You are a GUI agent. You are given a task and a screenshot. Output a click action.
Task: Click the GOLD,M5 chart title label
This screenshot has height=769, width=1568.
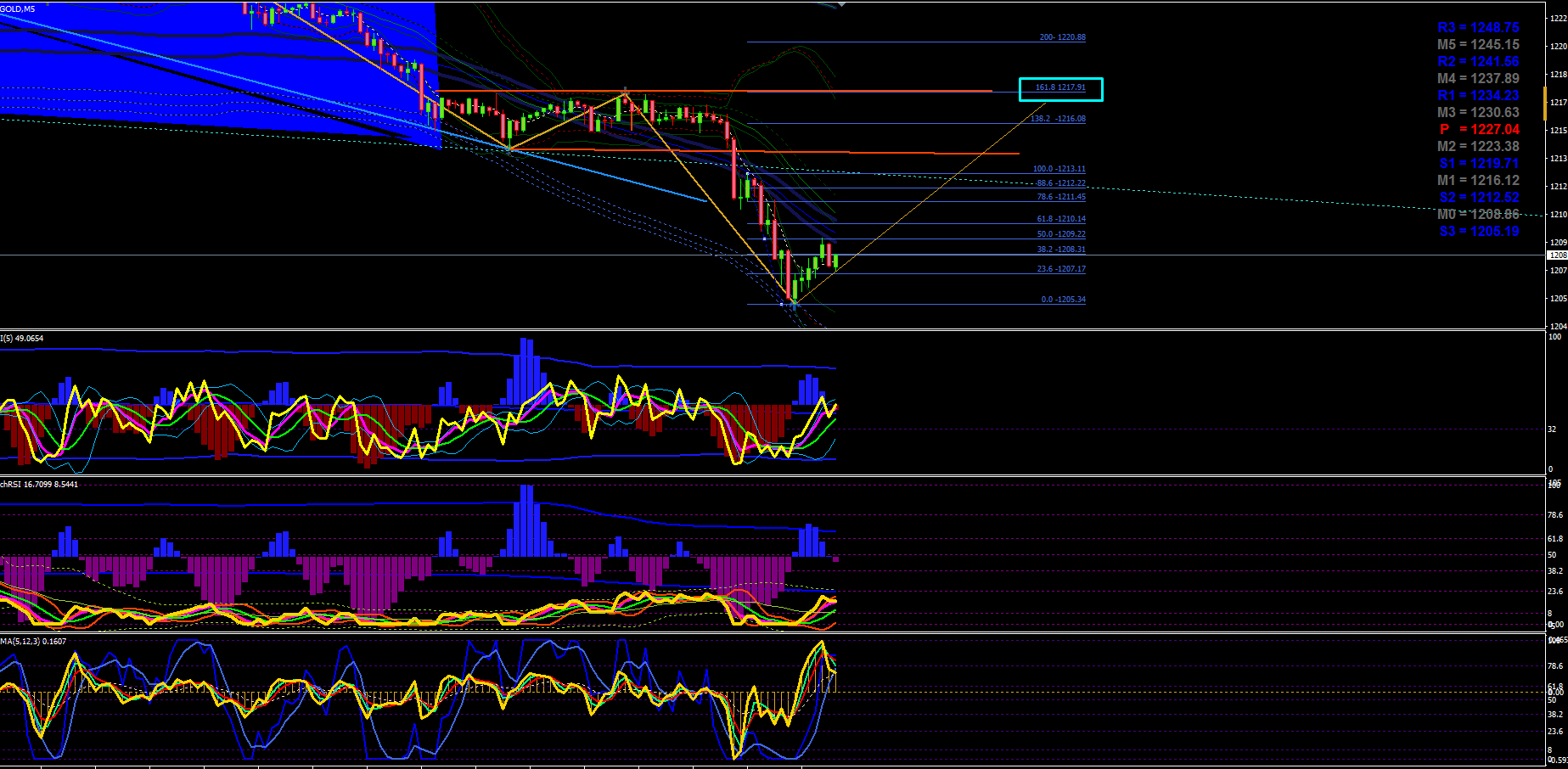pos(18,8)
